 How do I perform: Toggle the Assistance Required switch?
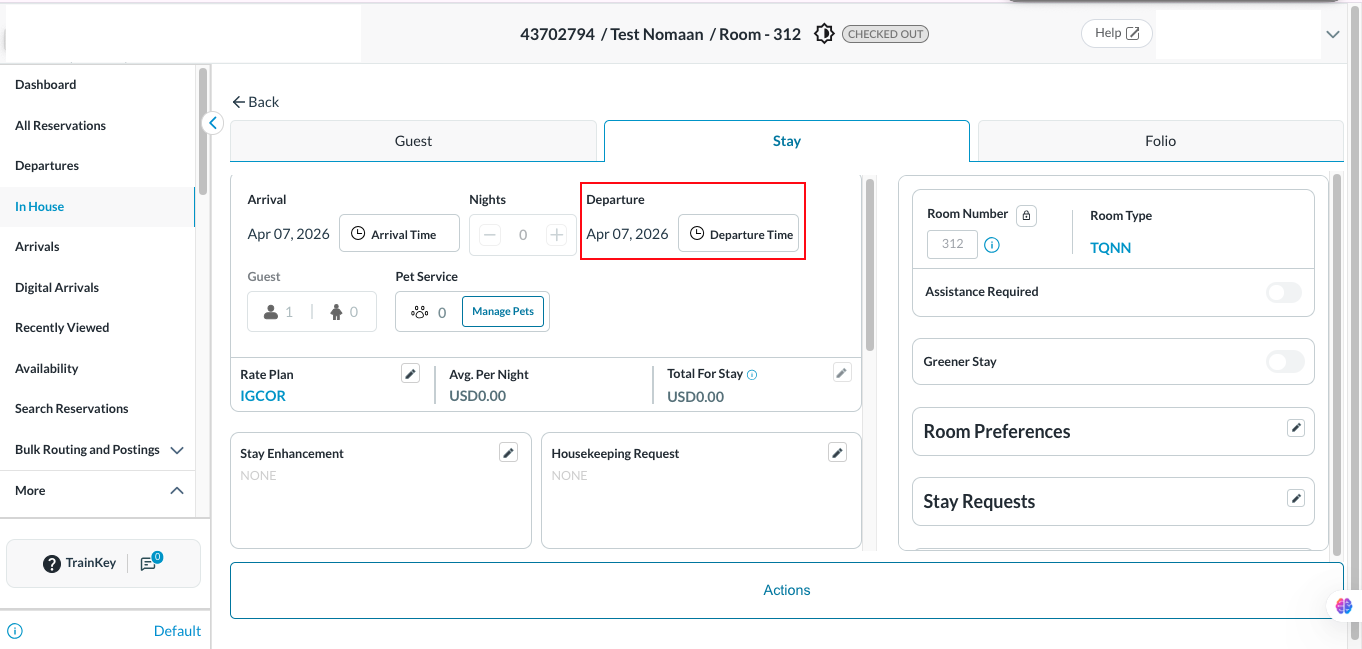click(x=1284, y=292)
